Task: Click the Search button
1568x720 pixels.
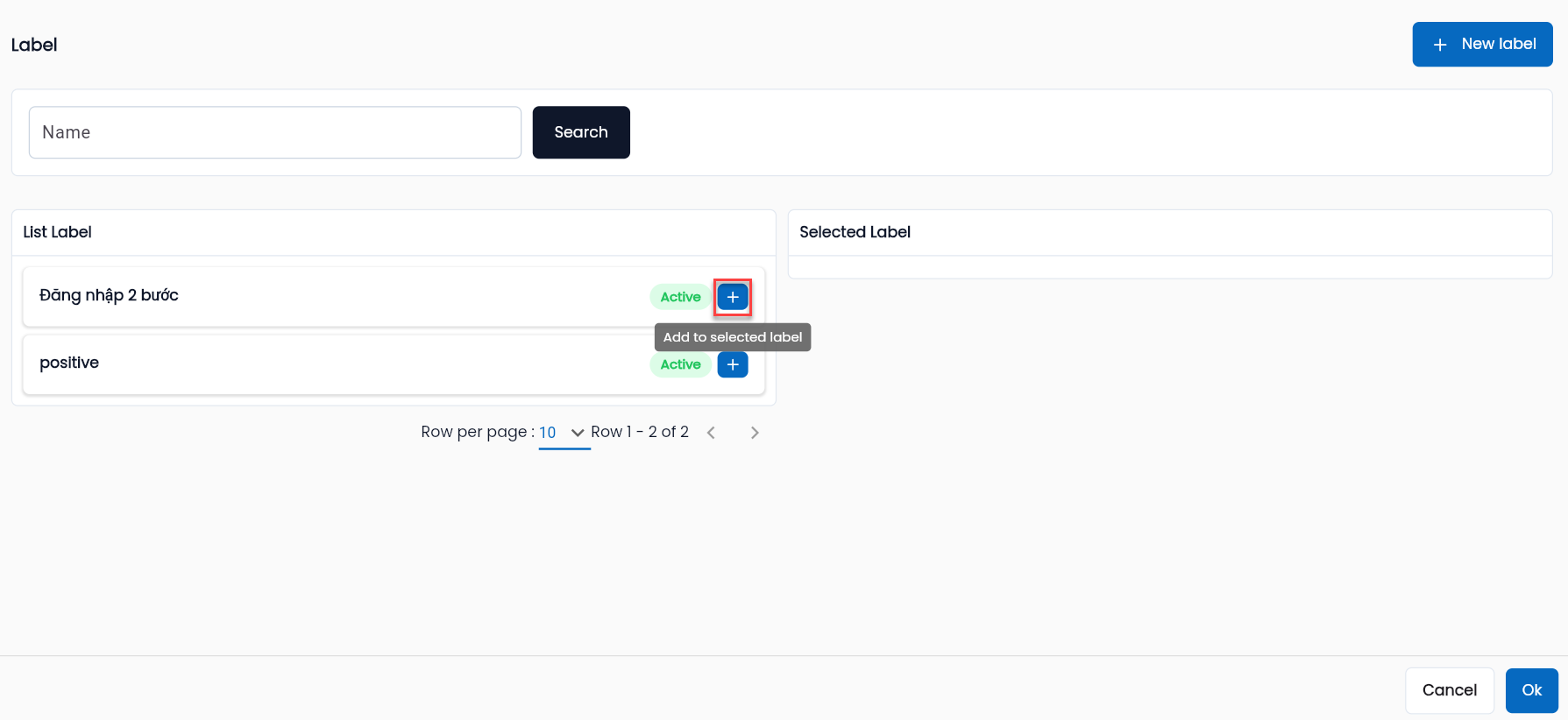Action: point(581,132)
